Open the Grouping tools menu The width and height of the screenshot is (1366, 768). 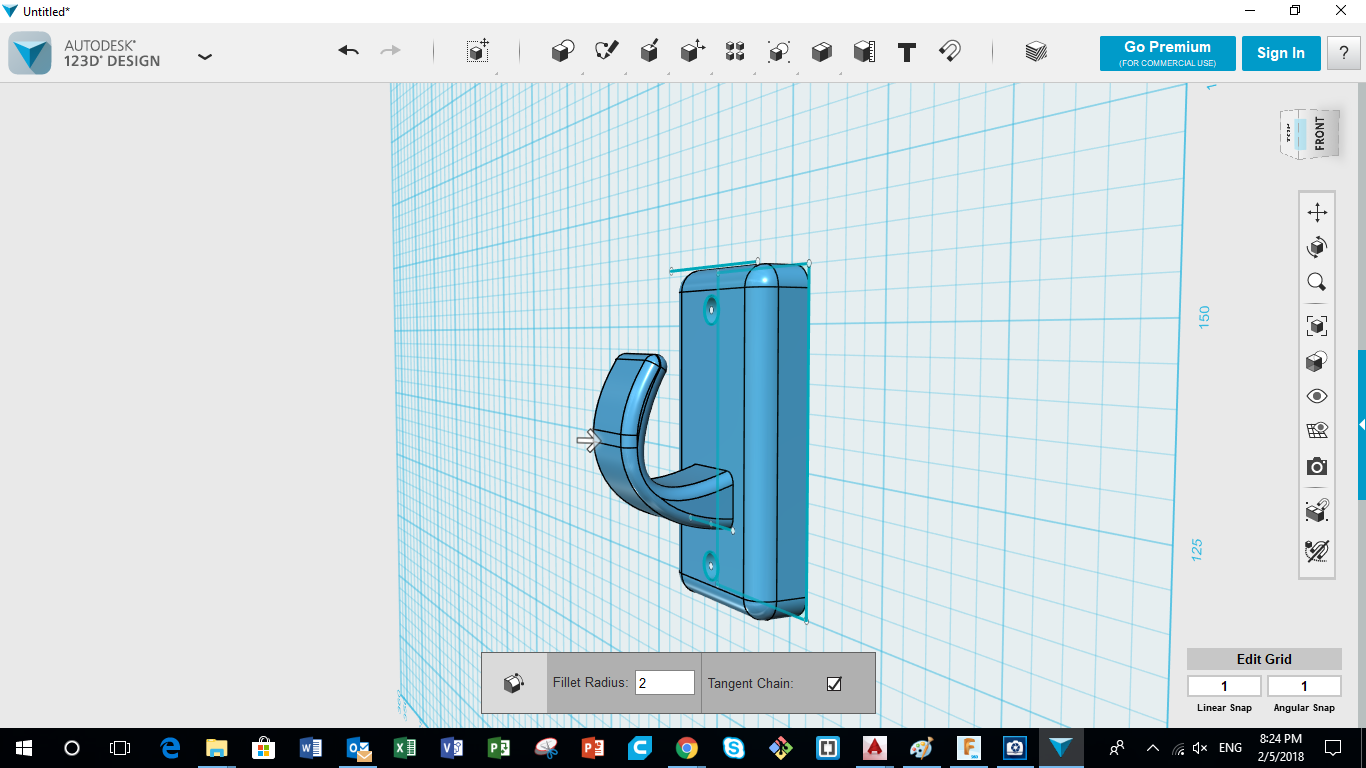point(779,52)
